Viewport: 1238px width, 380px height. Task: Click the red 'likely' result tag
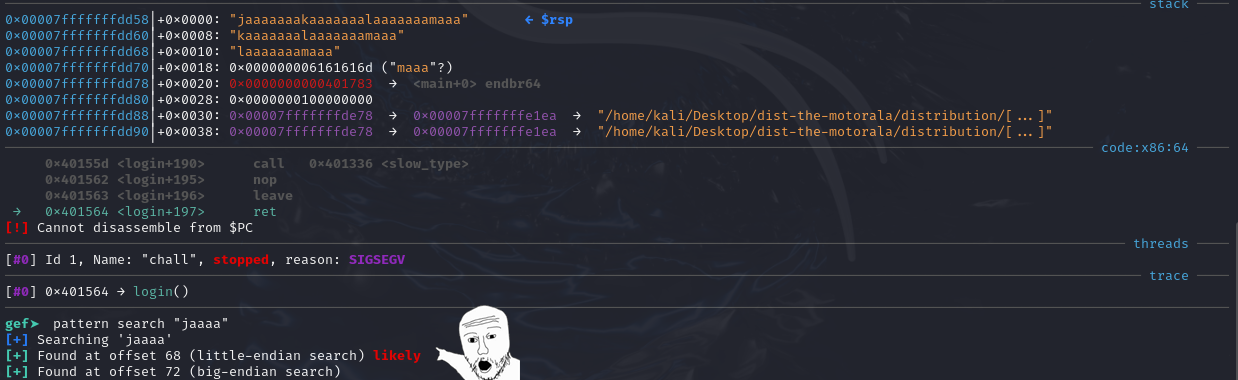[x=396, y=356]
